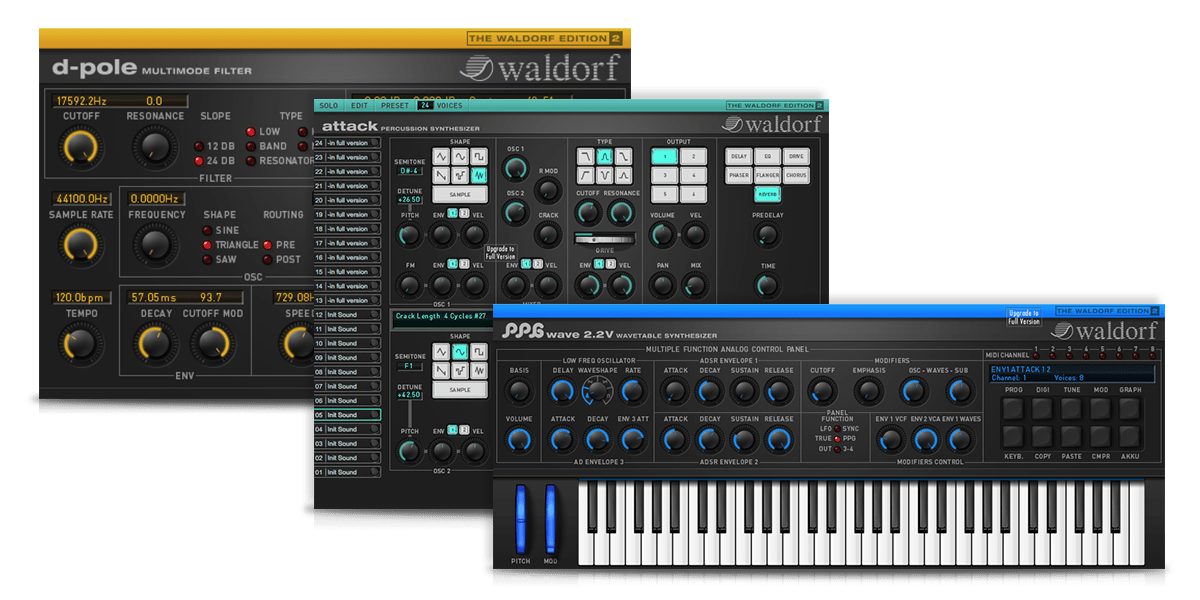Screen dimensions: 1200x600
Task: Click the 120.0bpm tempo value in d-pole
Action: coord(81,297)
